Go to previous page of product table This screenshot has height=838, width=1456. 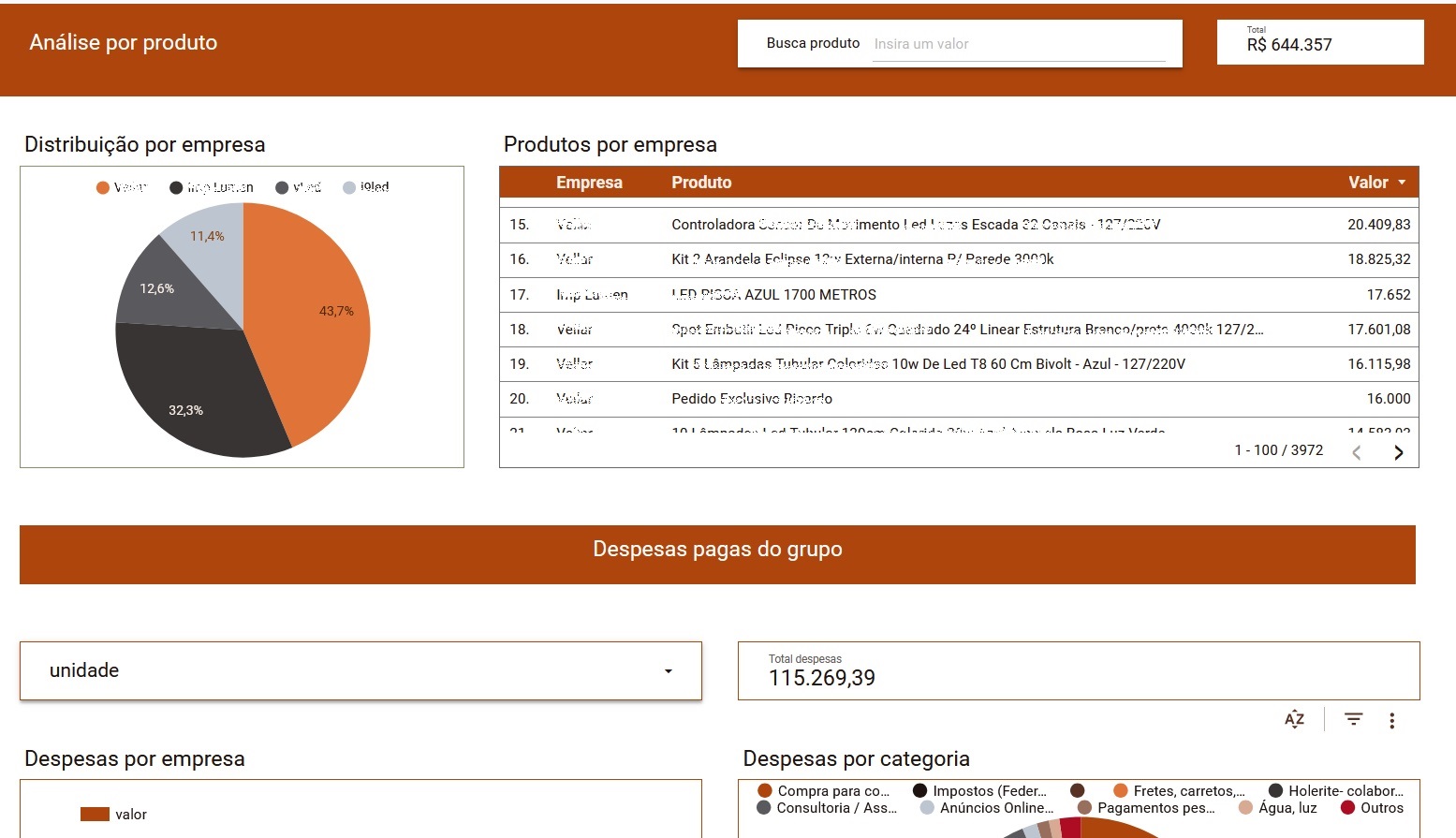[x=1356, y=452]
